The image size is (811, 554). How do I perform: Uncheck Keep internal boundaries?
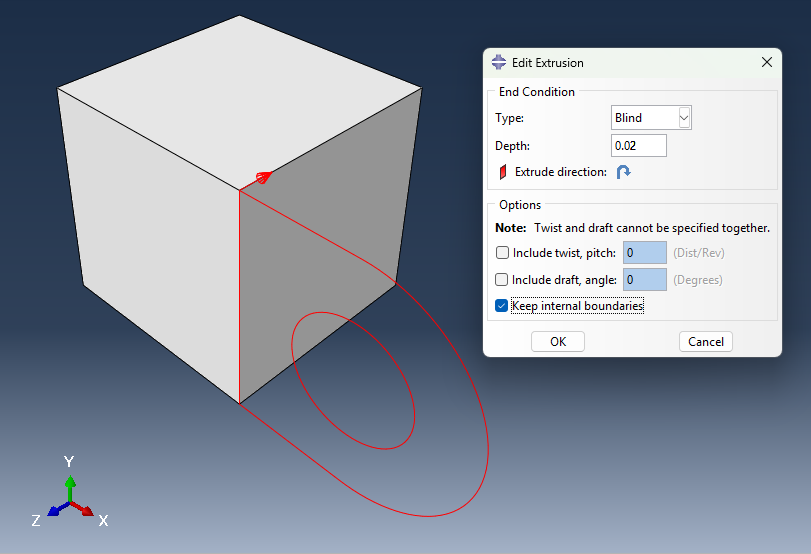(x=502, y=306)
